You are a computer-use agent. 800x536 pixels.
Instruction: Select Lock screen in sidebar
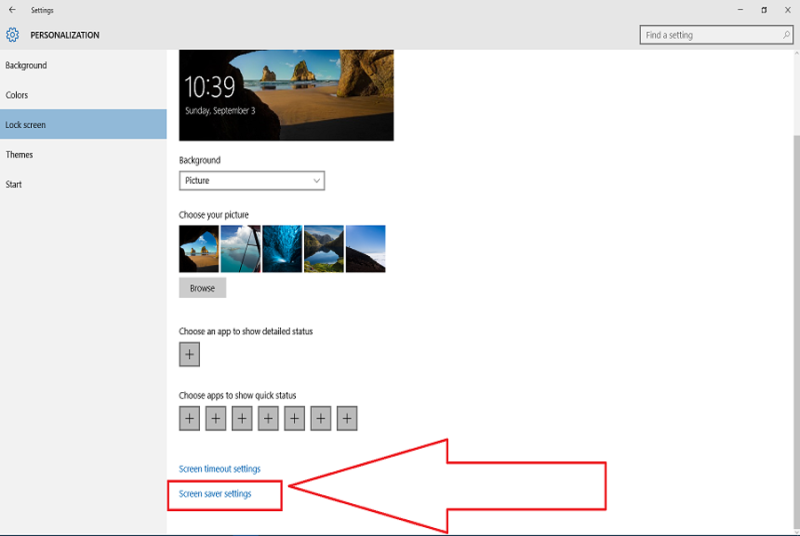[x=83, y=124]
